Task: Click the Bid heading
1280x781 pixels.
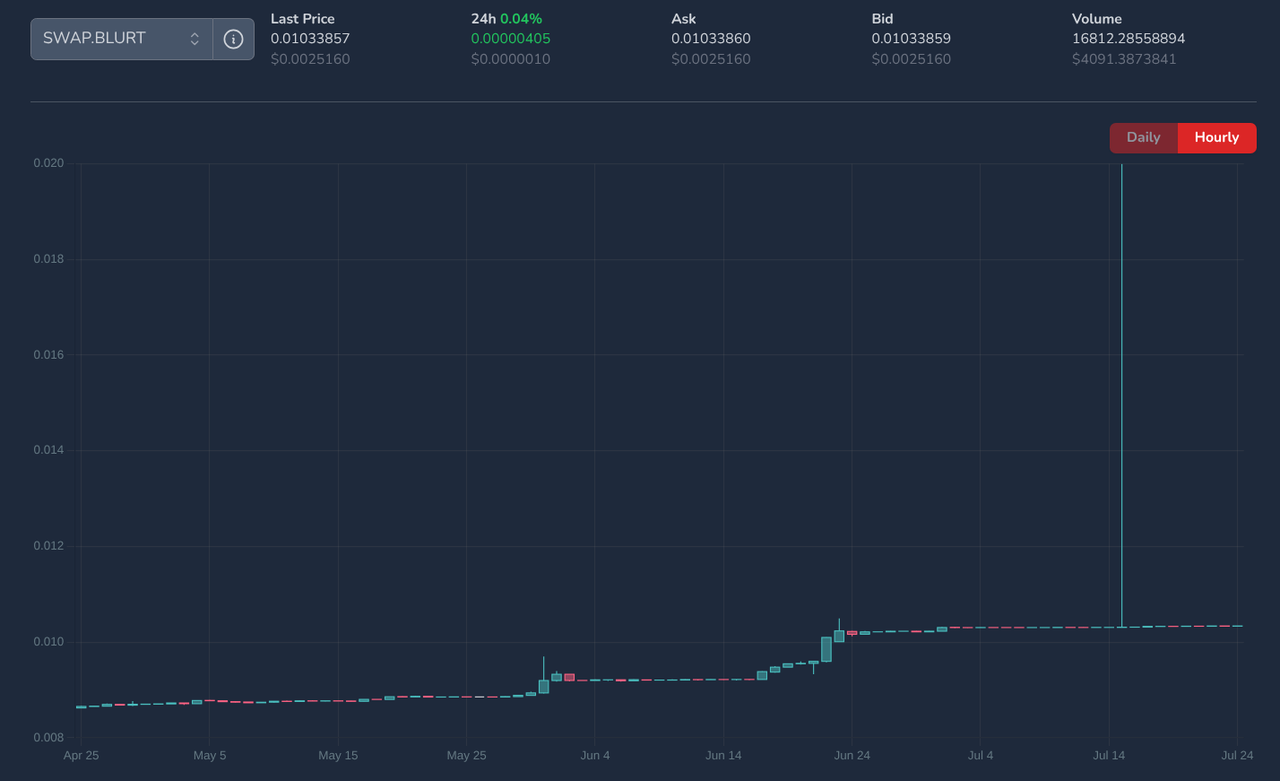Action: click(882, 19)
